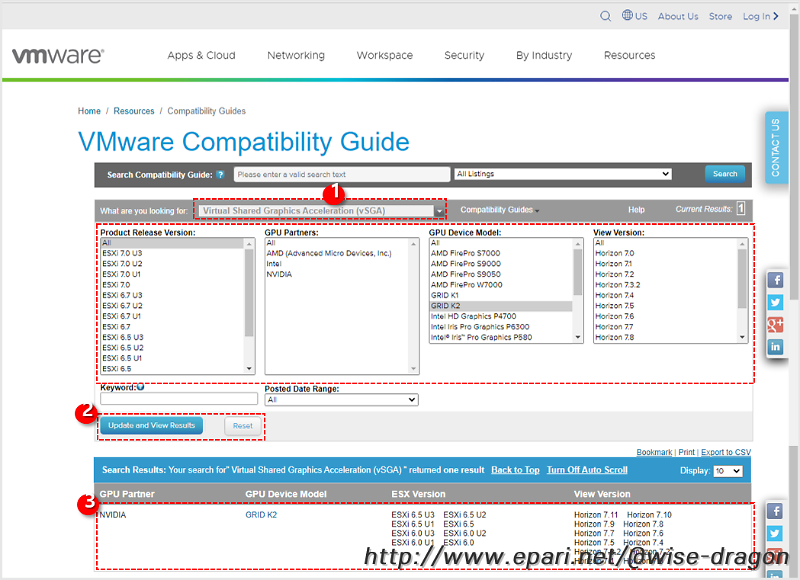The width and height of the screenshot is (800, 580).
Task: Open the Apps & Cloud menu
Action: tap(202, 55)
